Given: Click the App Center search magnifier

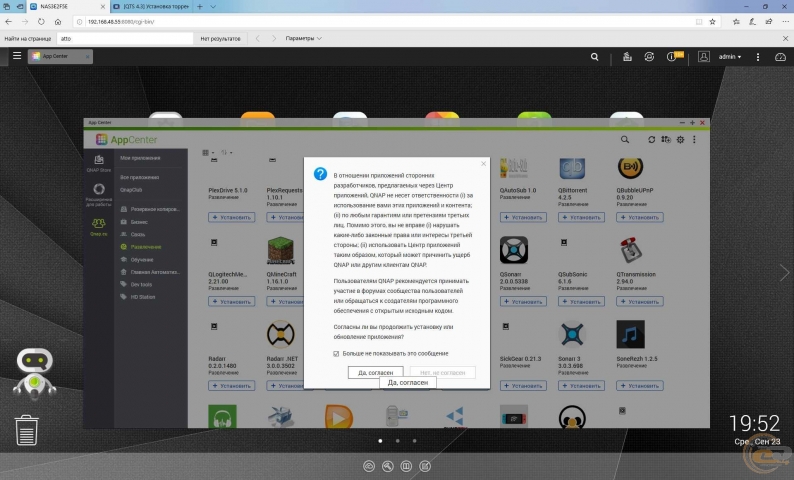Looking at the screenshot, I should click(x=625, y=139).
